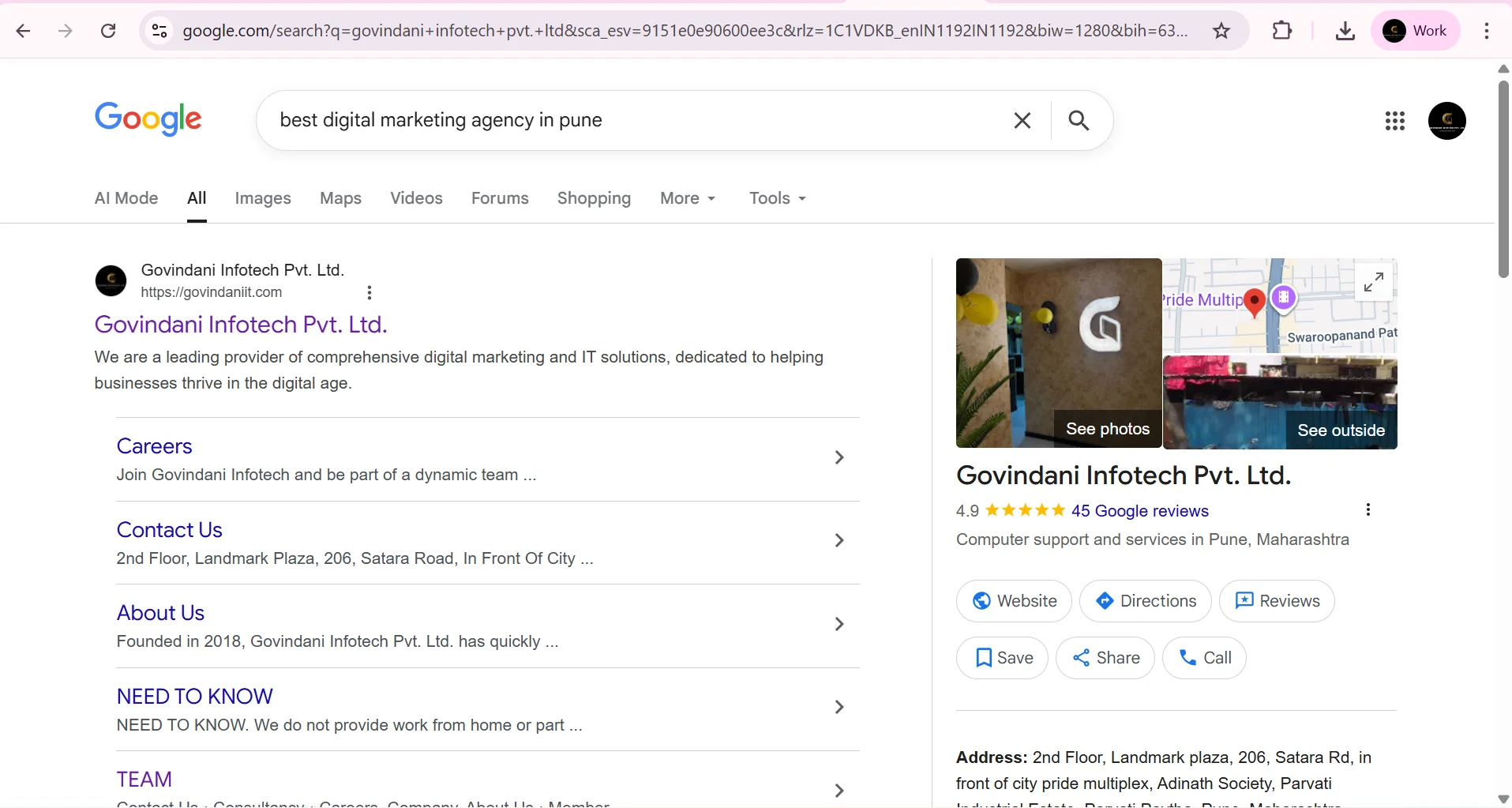The width and height of the screenshot is (1512, 808).
Task: Click the Directions button
Action: pos(1145,601)
